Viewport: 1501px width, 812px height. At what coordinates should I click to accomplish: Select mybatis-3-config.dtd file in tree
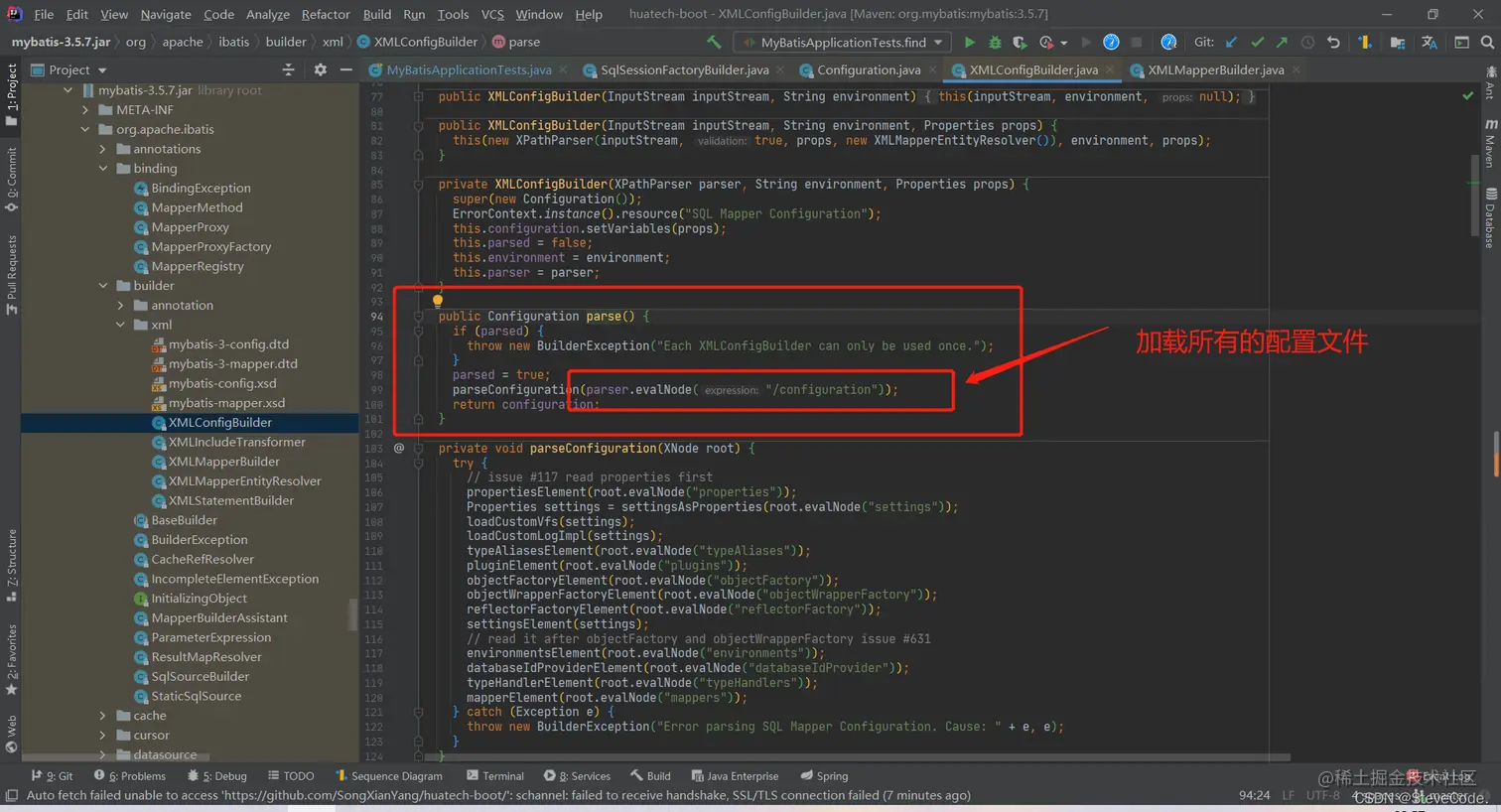[x=228, y=344]
